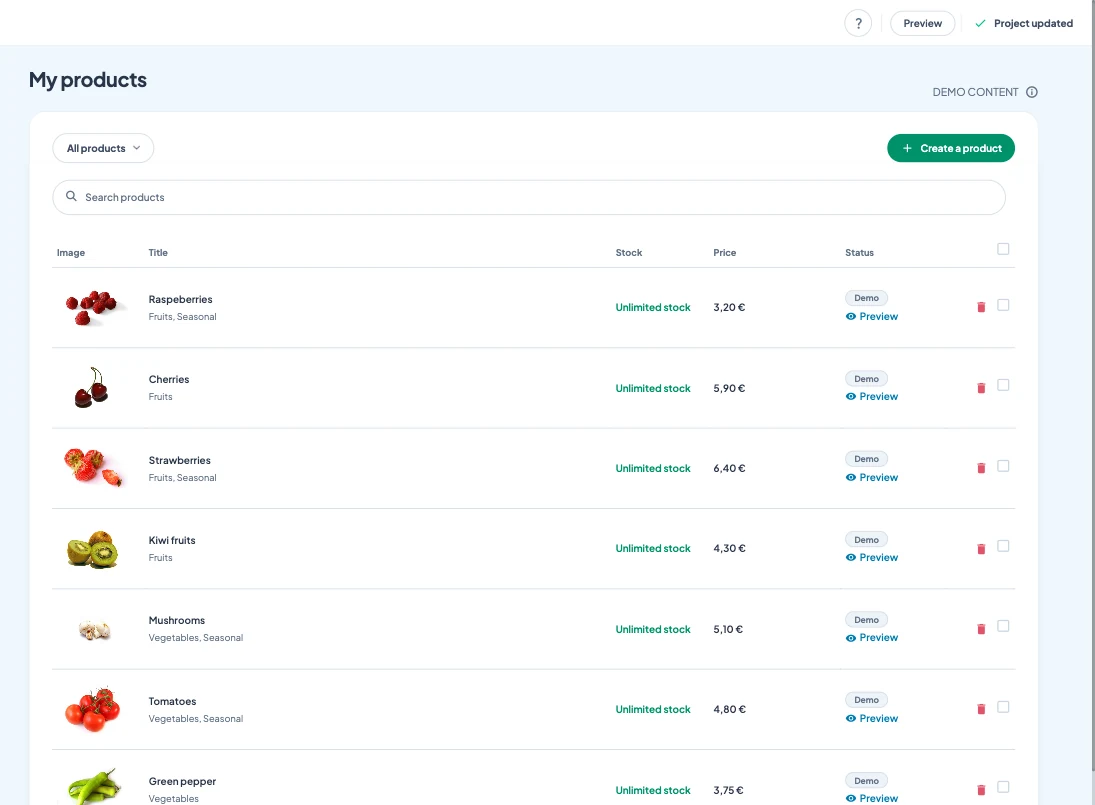Screen dimensions: 1095x805
Task: Focus the Search products field
Action: click(529, 197)
